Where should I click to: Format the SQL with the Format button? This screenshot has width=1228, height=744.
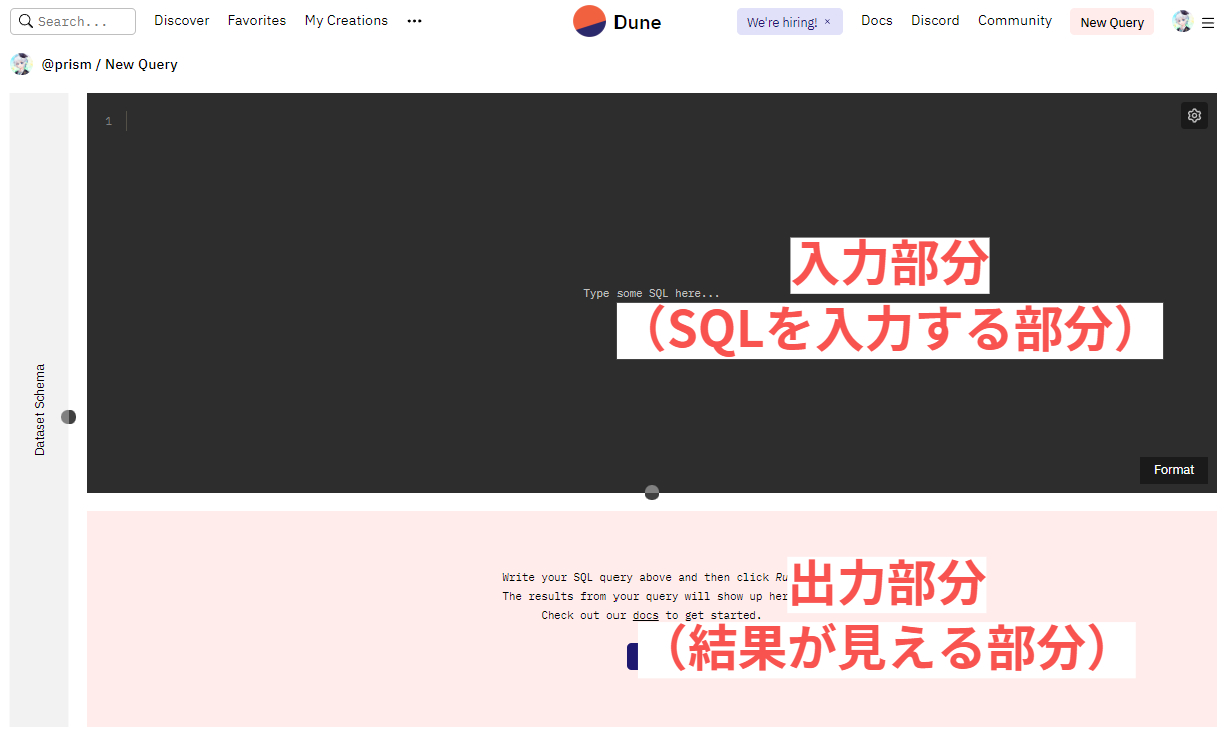click(x=1173, y=469)
